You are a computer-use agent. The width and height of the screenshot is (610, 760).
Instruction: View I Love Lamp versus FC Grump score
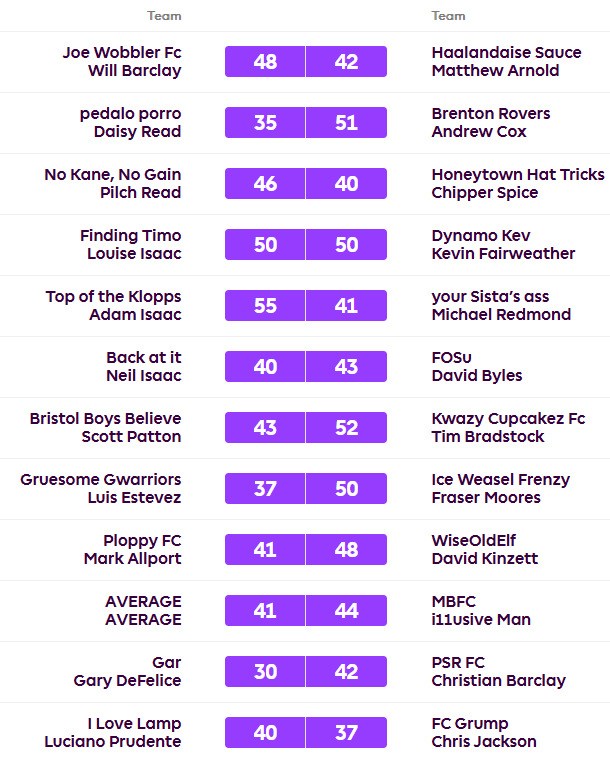305,733
